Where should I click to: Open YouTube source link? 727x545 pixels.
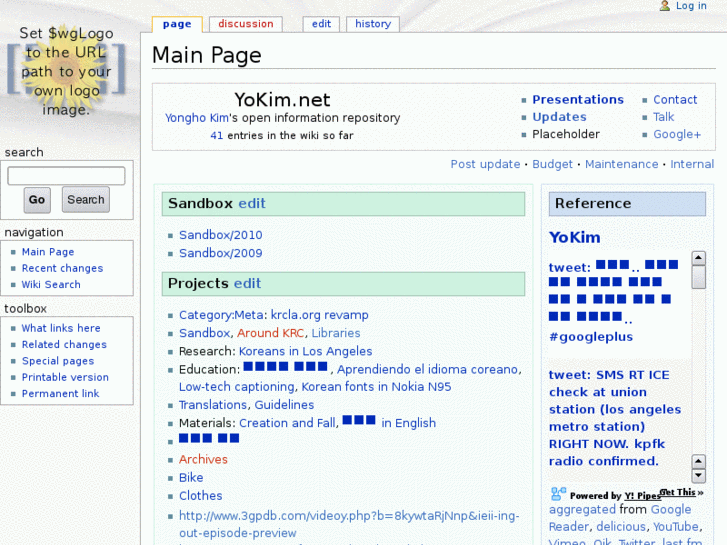676,527
